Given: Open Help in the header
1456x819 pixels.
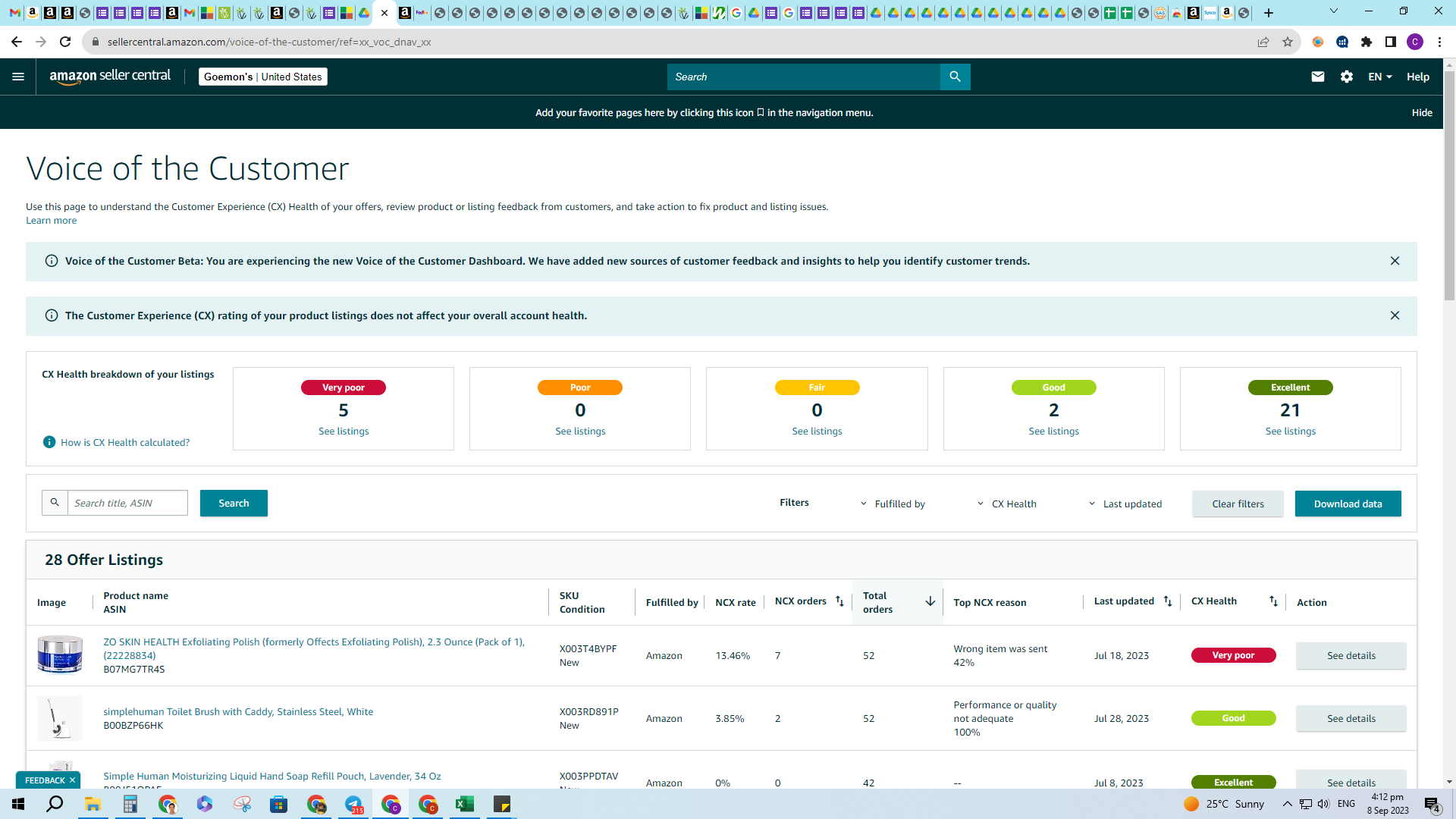Looking at the screenshot, I should click(1417, 77).
